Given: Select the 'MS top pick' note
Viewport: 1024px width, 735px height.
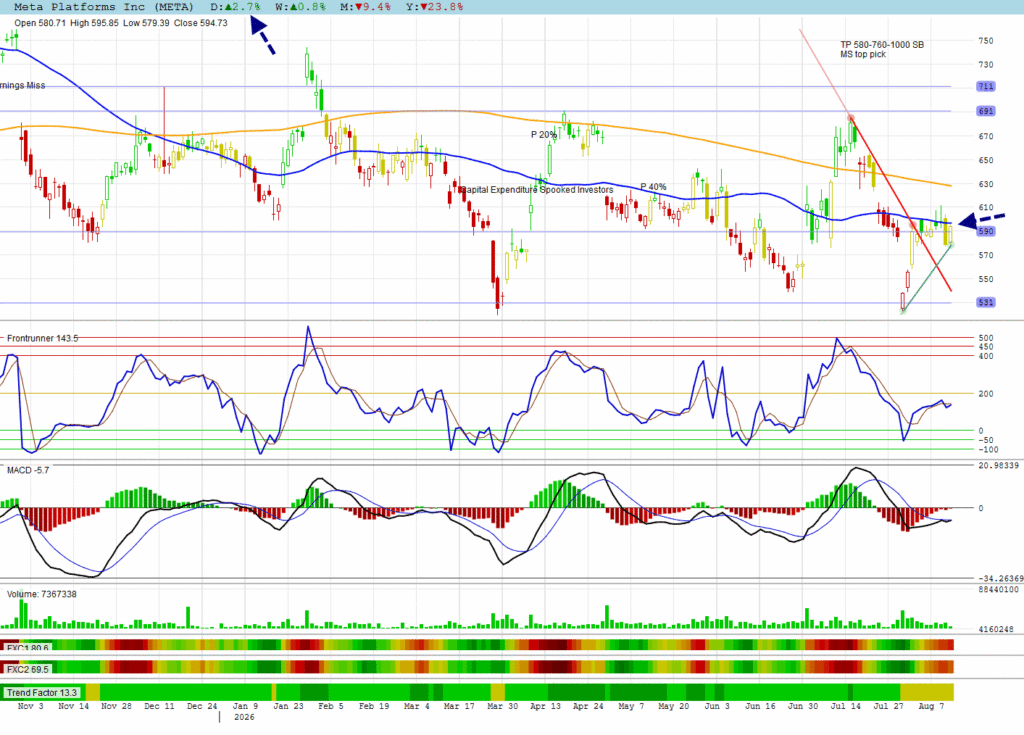Looking at the screenshot, I should (x=863, y=54).
